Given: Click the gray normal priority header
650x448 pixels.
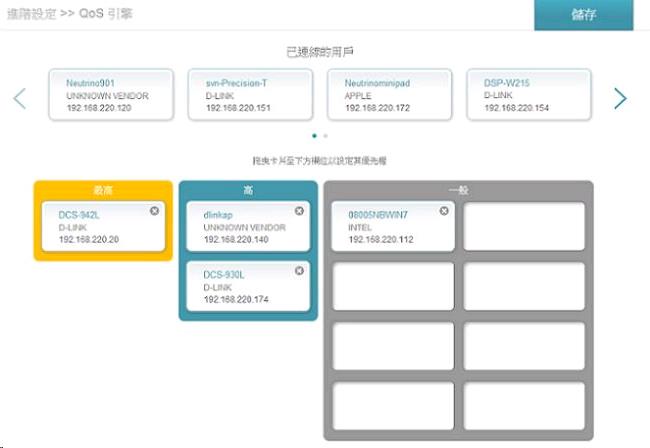Looking at the screenshot, I should (458, 190).
